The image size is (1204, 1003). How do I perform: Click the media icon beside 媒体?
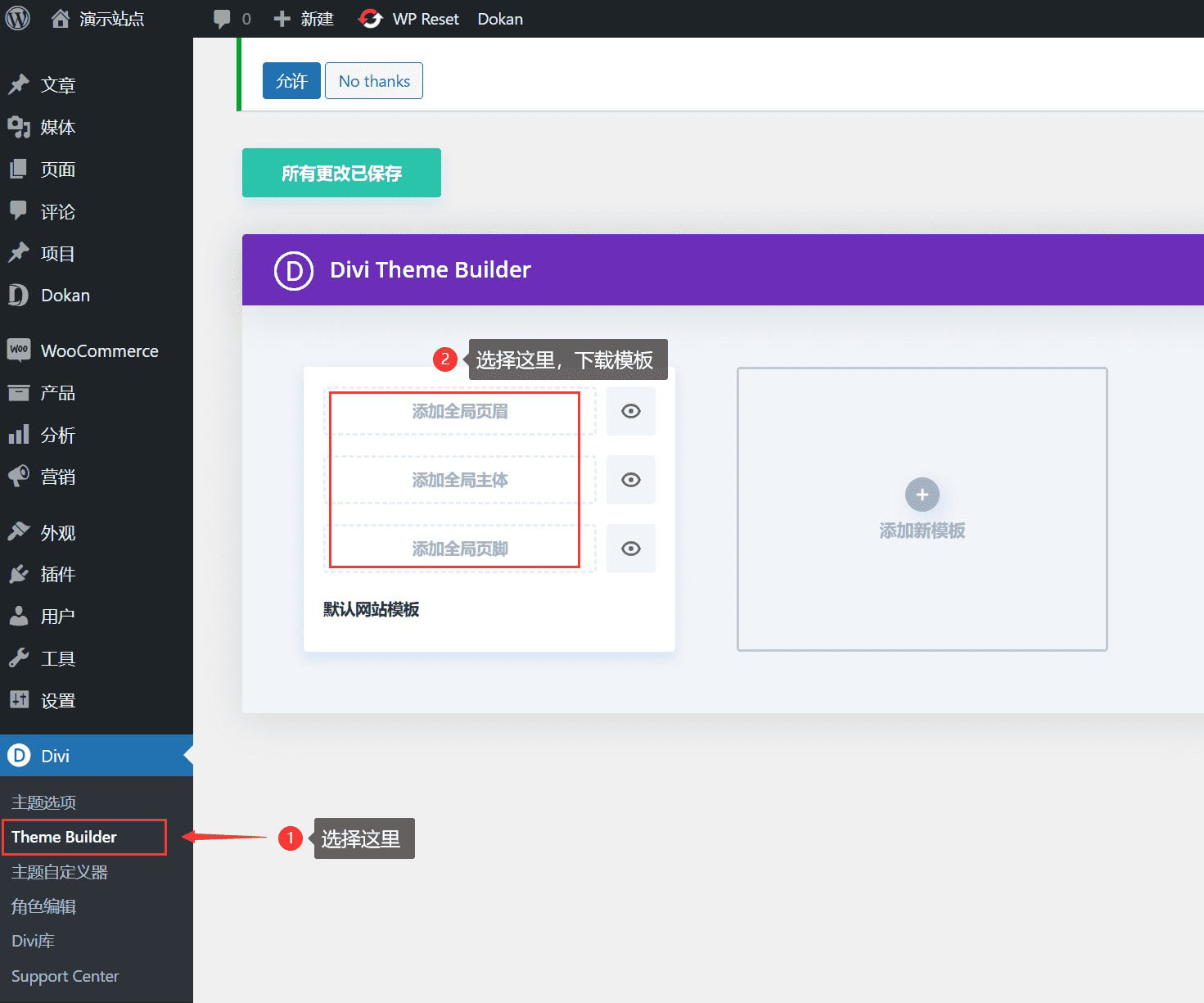19,127
